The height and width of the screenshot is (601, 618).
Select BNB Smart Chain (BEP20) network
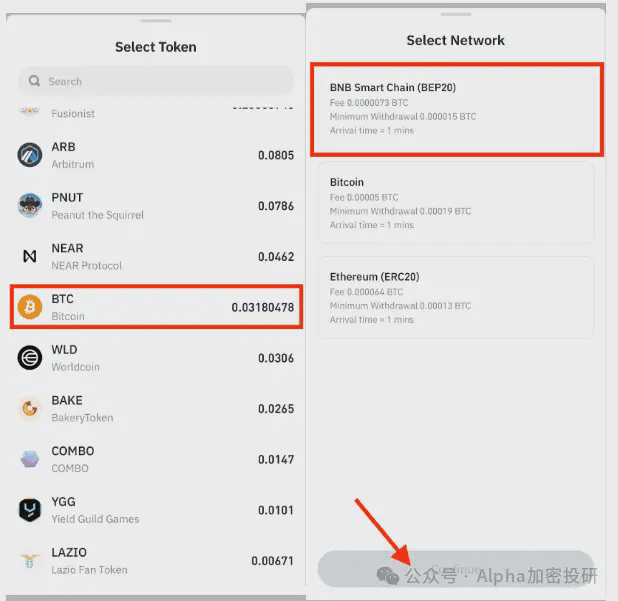point(456,108)
